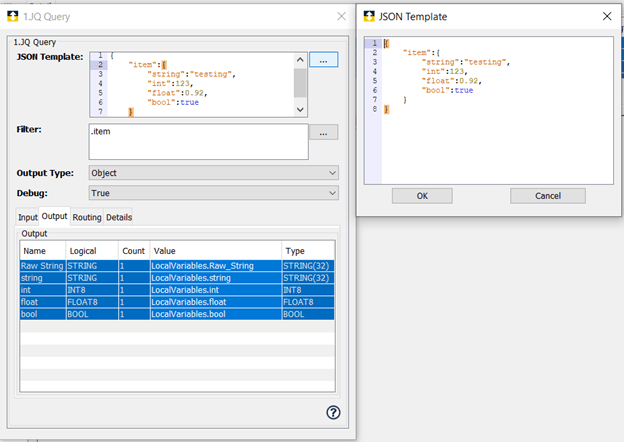Click the Type column header

pyautogui.click(x=308, y=251)
